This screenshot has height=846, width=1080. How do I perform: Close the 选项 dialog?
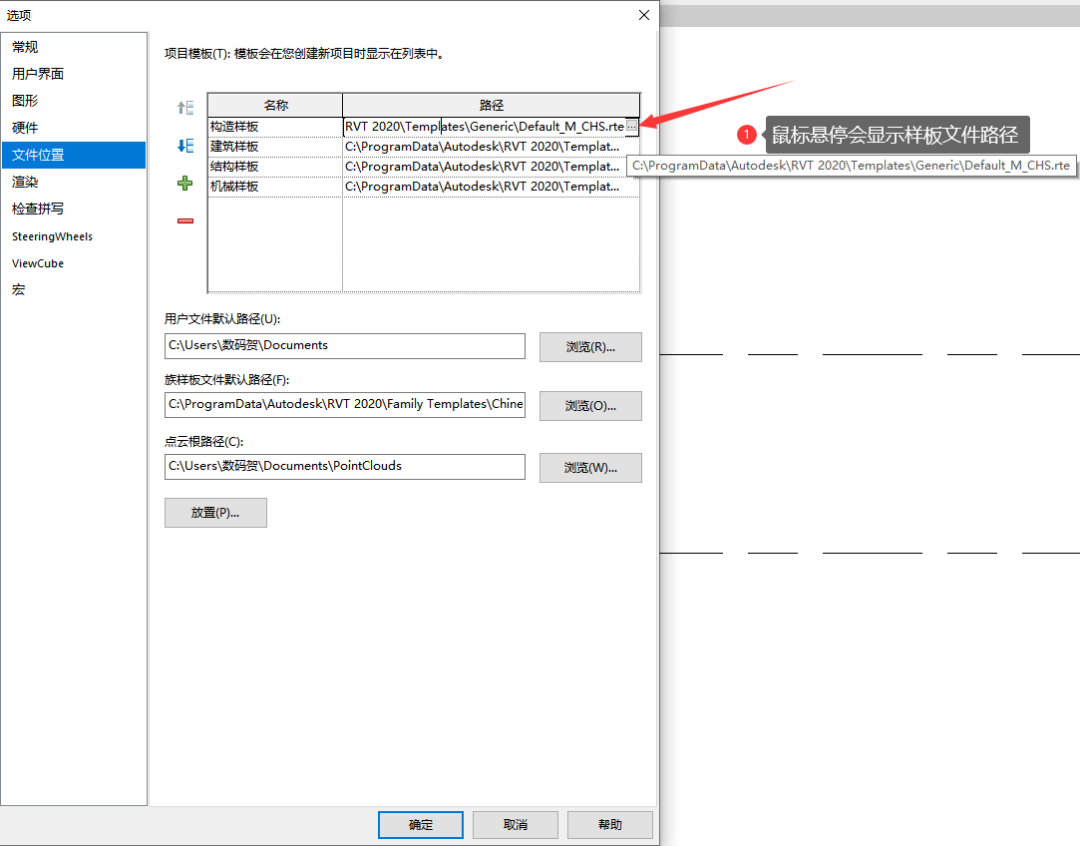(x=644, y=14)
